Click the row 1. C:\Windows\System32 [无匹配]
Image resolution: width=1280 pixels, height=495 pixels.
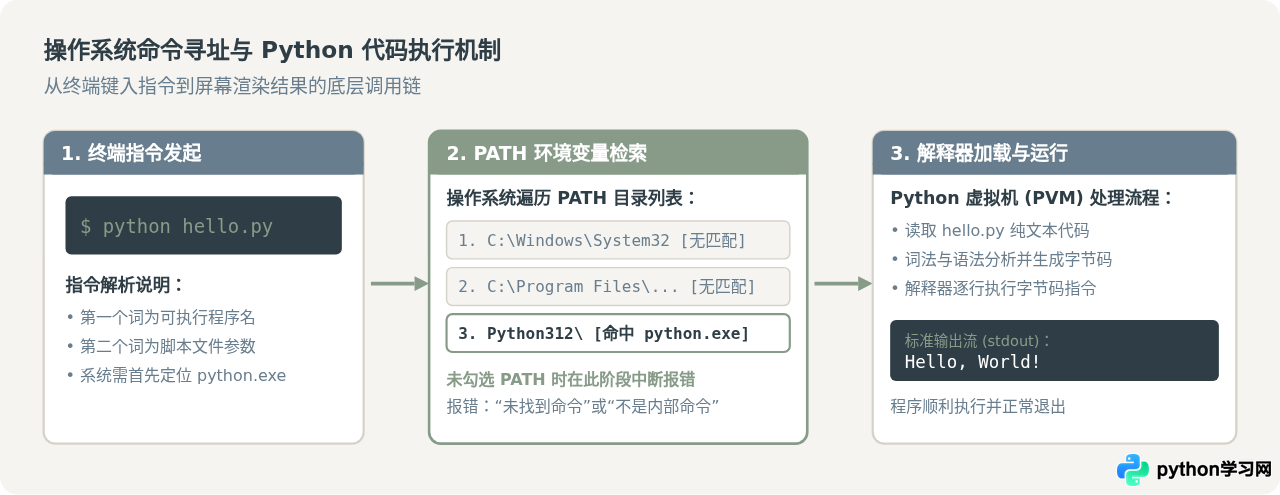pyautogui.click(x=618, y=240)
